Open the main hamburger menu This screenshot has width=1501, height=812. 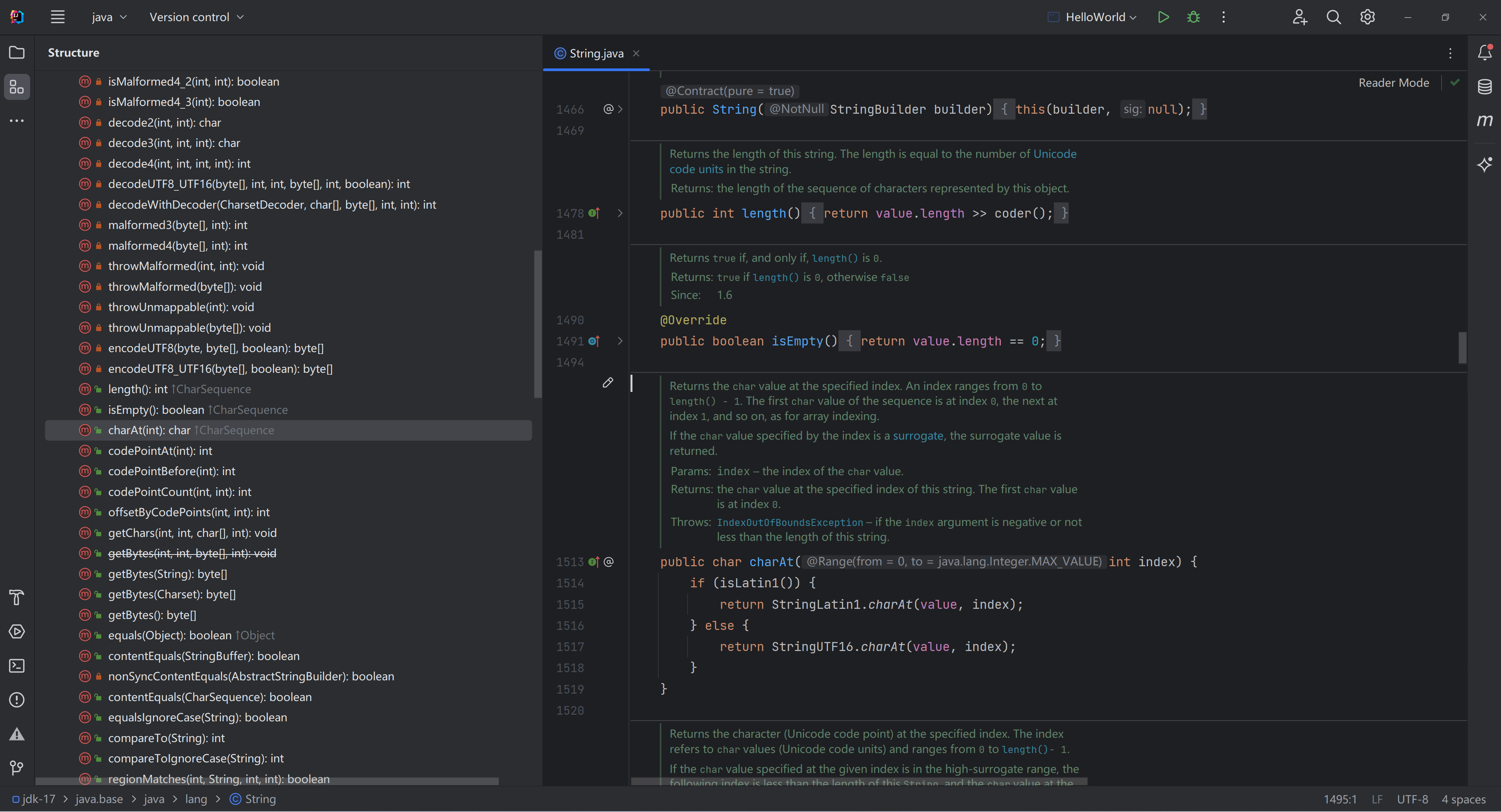pyautogui.click(x=57, y=17)
